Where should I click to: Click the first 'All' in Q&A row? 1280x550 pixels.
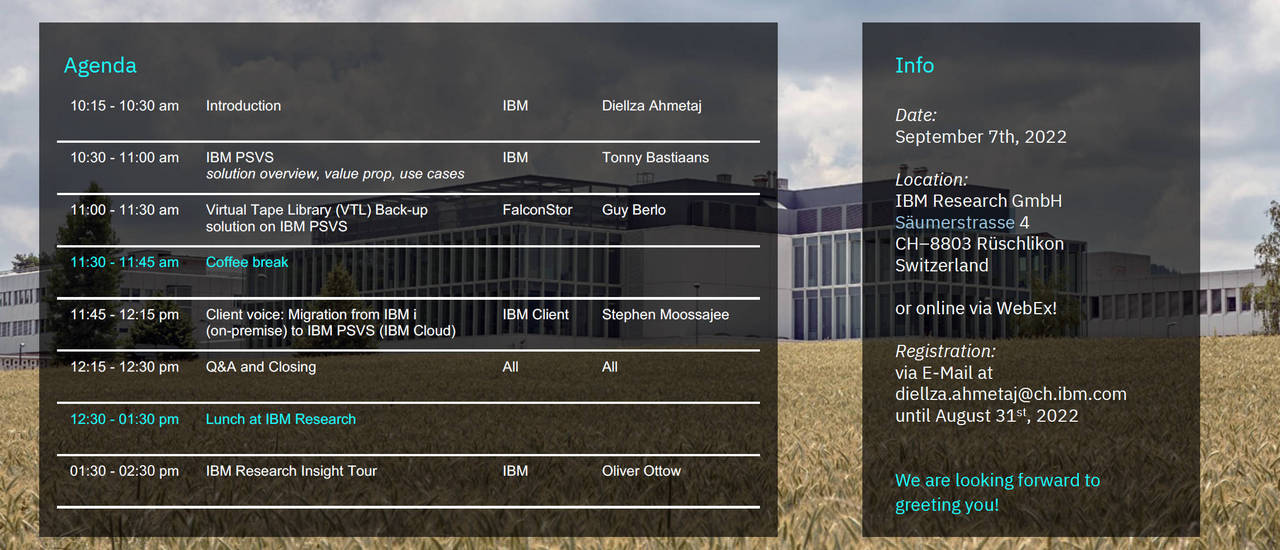coord(510,367)
